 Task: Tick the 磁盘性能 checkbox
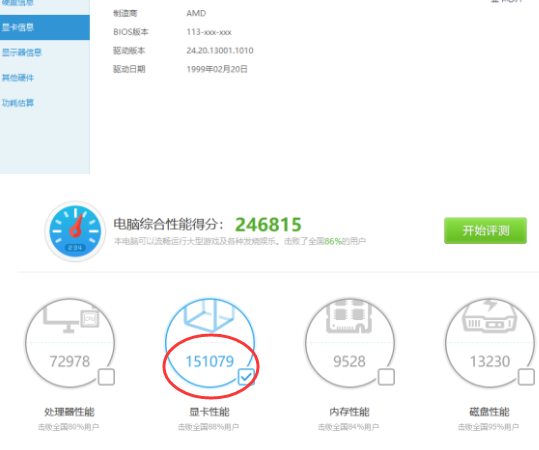click(x=526, y=377)
